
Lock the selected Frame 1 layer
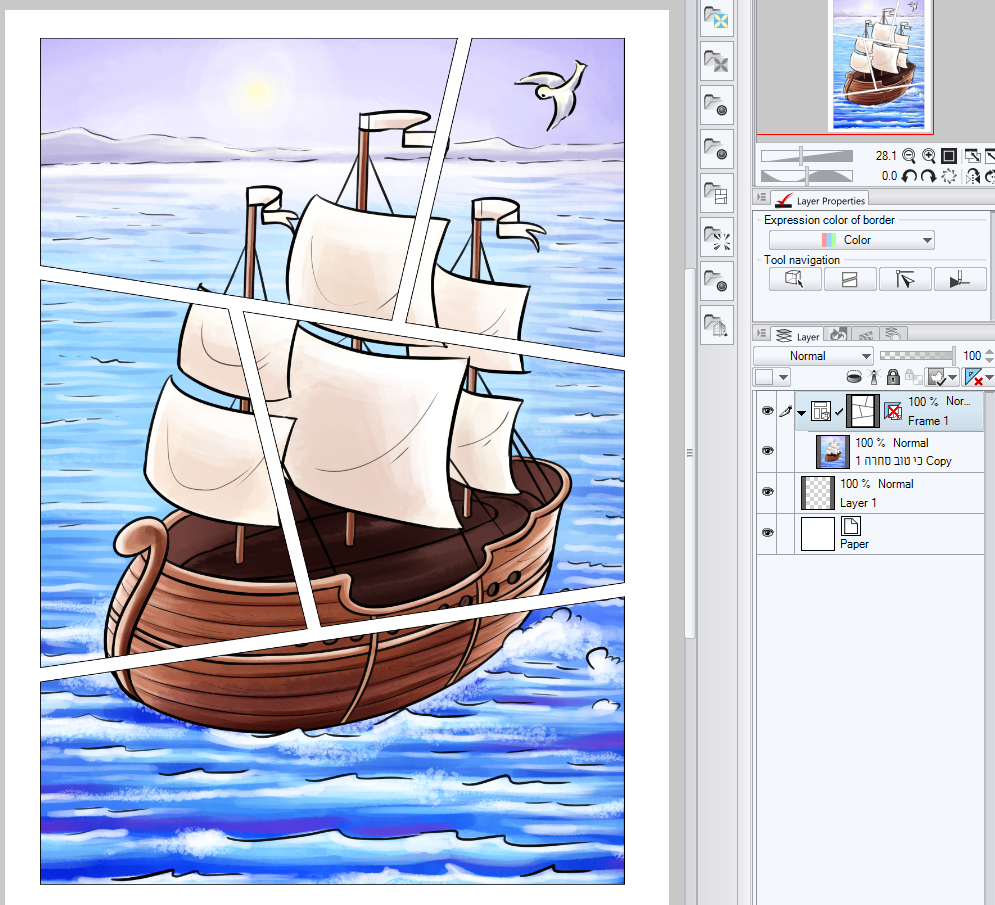click(x=891, y=377)
